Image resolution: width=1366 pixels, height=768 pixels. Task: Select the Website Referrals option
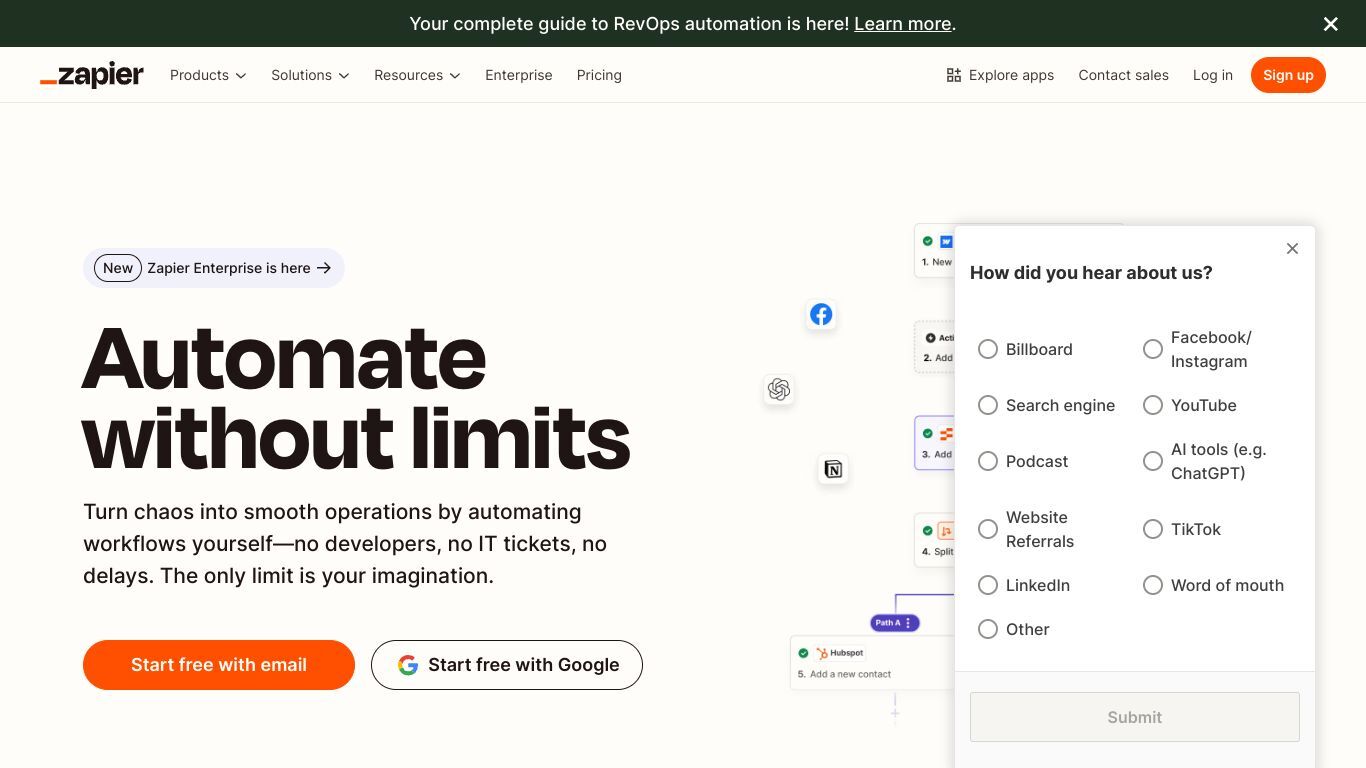[x=988, y=529]
